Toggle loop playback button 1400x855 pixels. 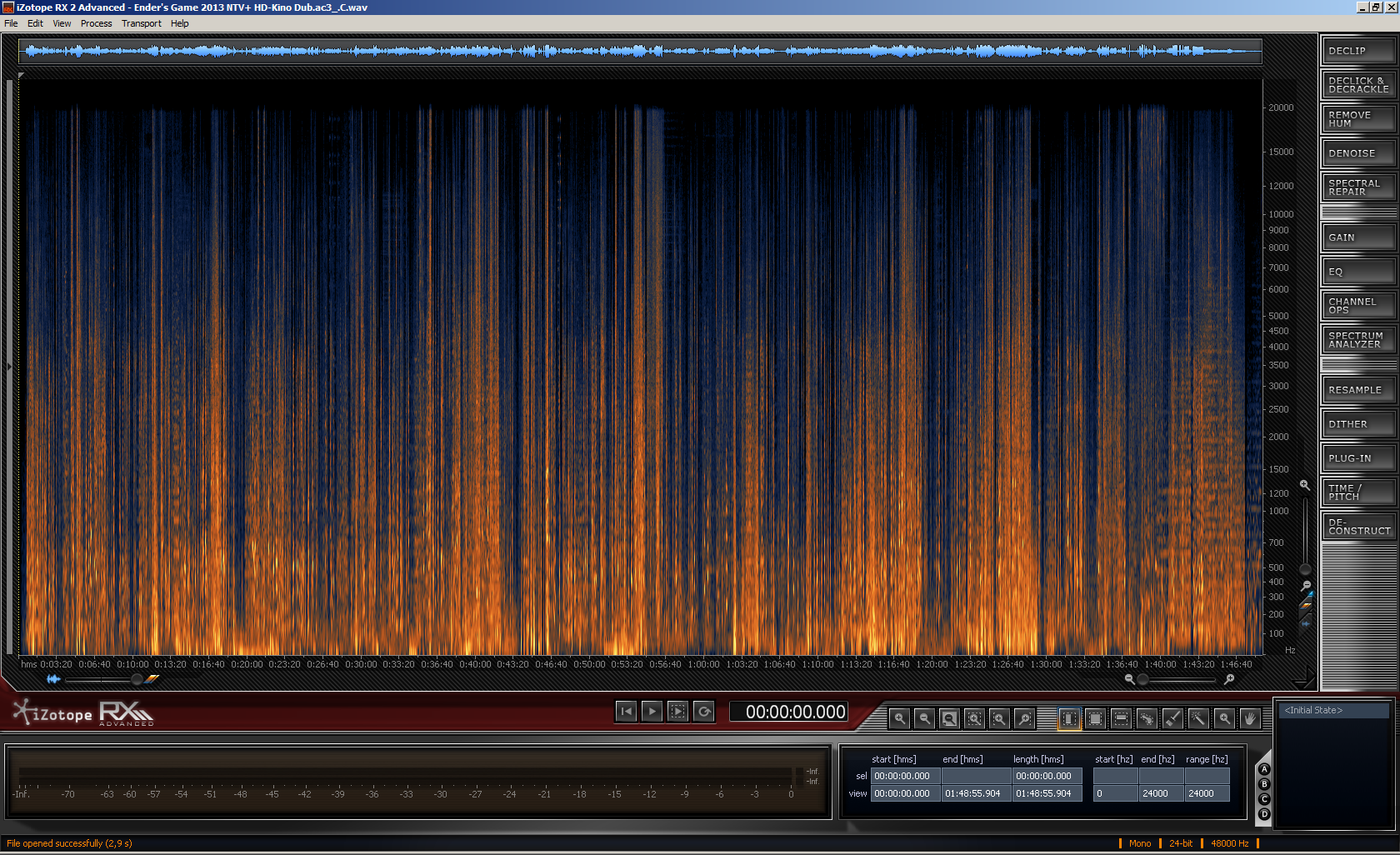click(704, 712)
